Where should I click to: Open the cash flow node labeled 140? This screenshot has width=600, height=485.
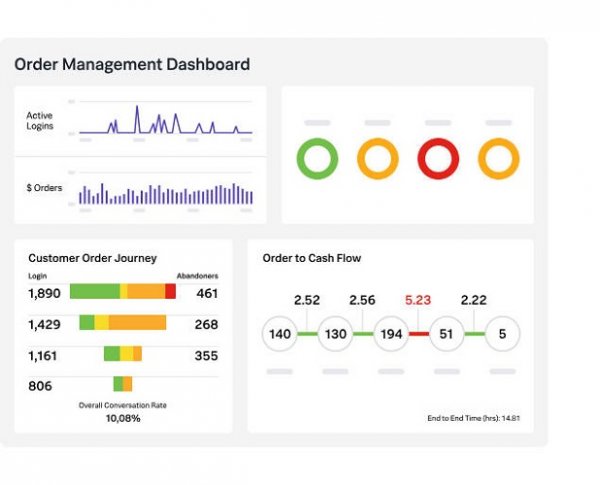click(280, 334)
